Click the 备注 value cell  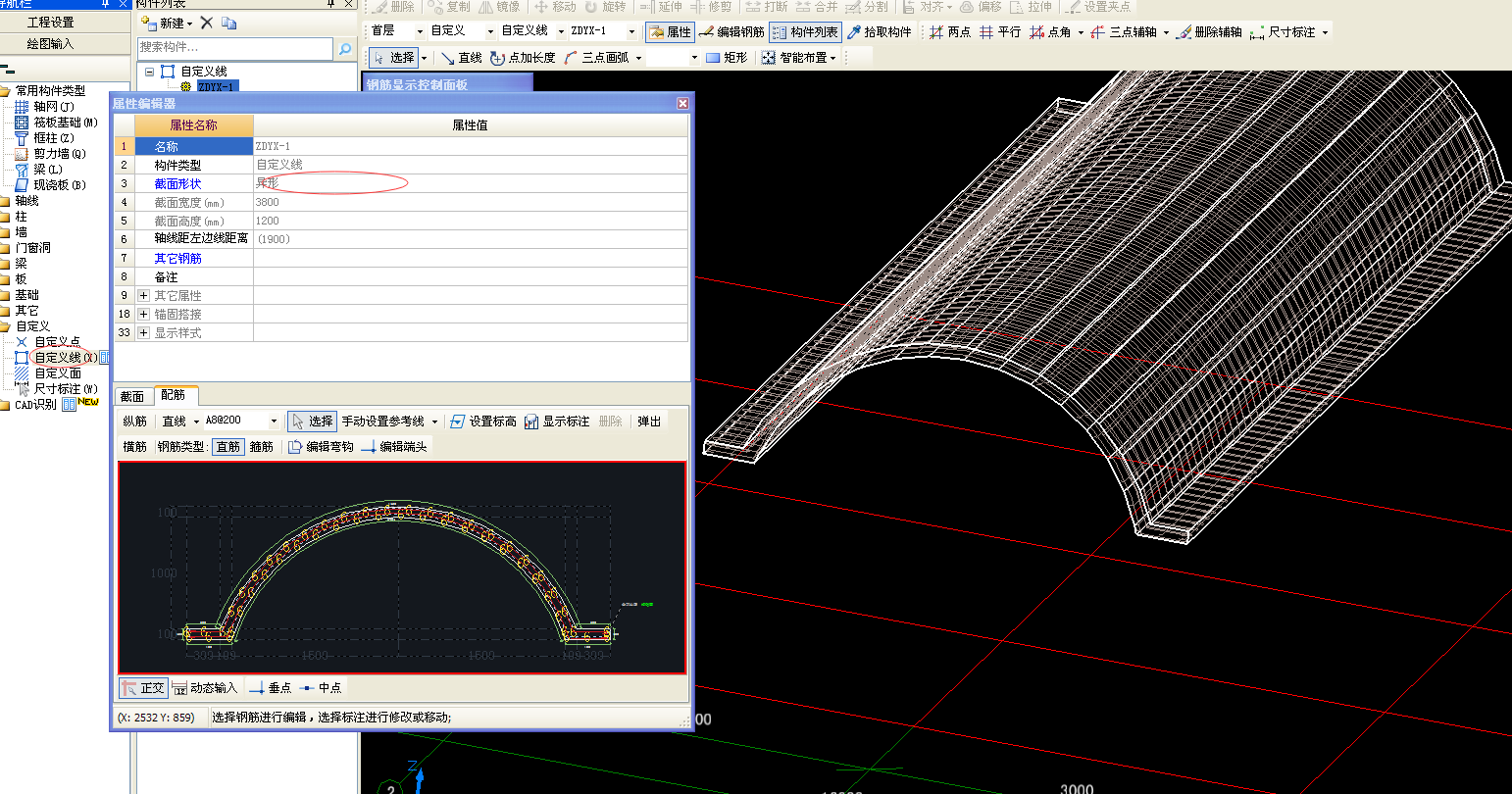point(471,276)
